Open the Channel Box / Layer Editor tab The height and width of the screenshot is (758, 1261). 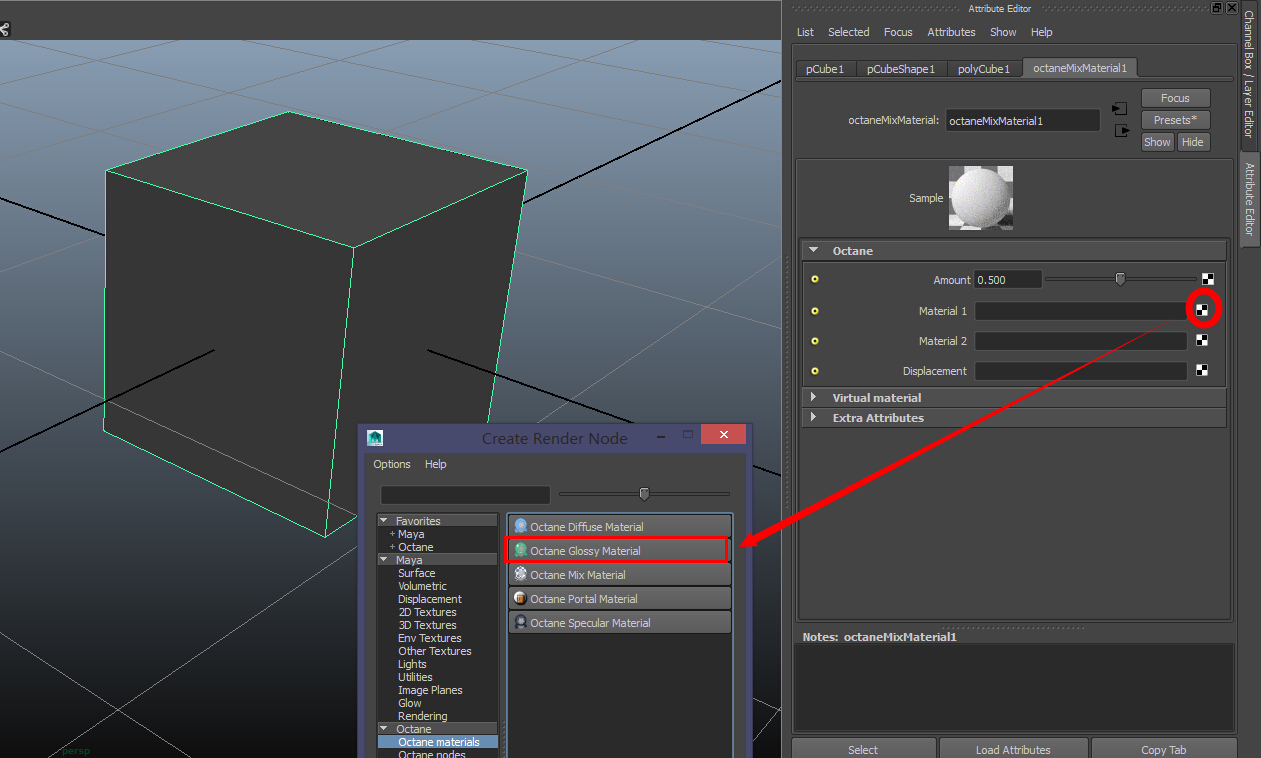pos(1248,74)
